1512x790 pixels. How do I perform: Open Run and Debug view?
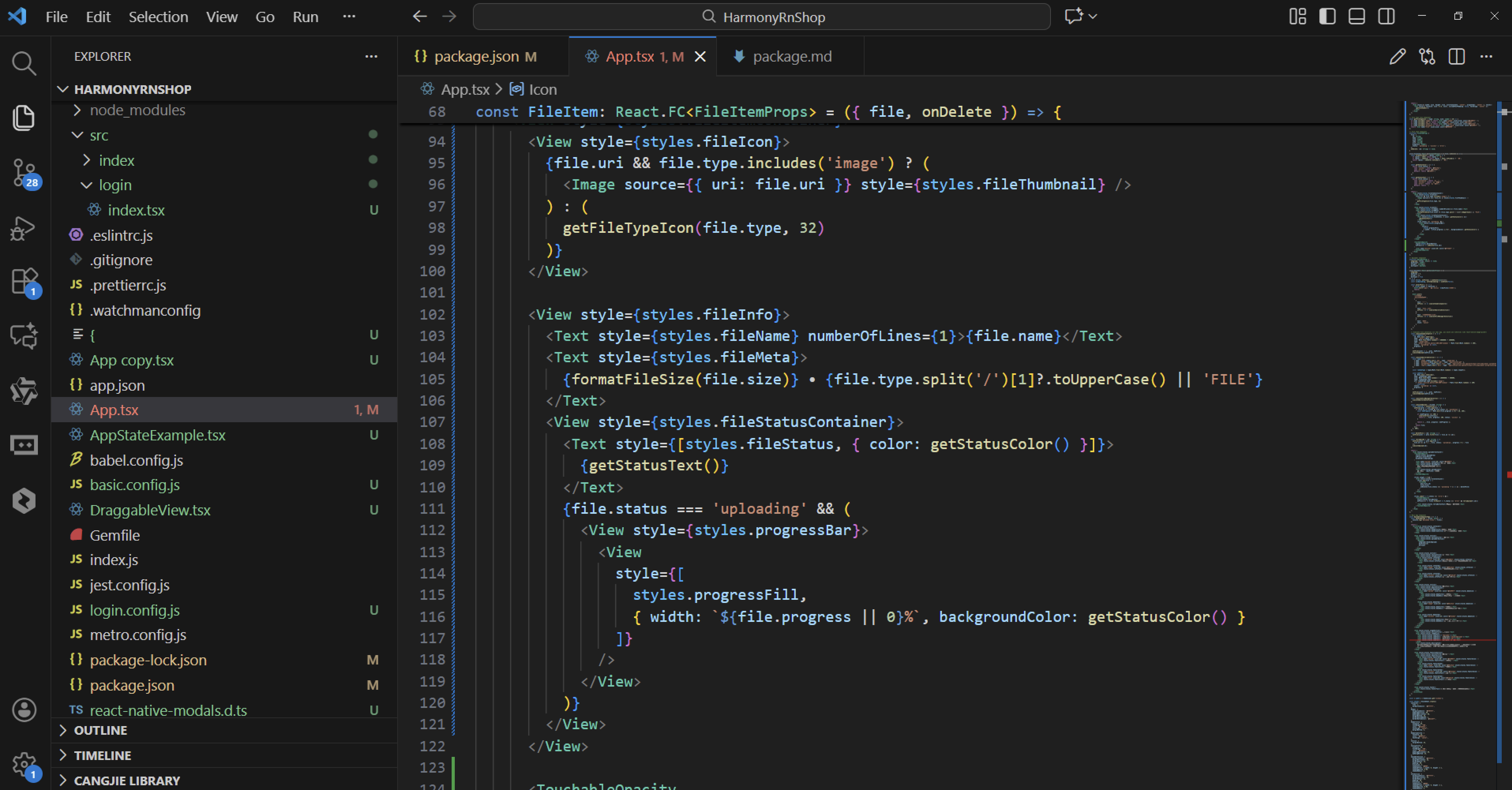[x=23, y=228]
